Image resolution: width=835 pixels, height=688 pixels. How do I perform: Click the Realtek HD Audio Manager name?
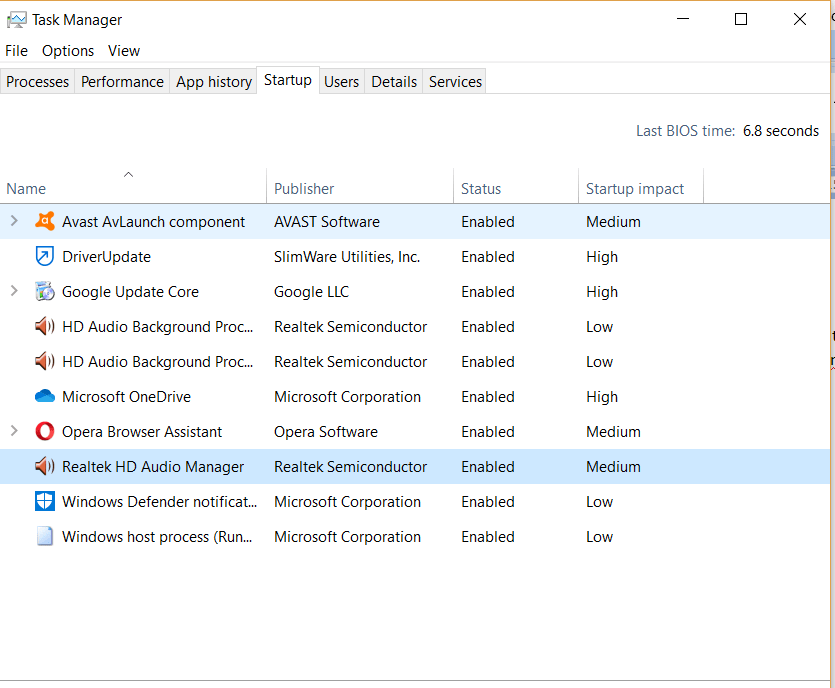coord(153,467)
